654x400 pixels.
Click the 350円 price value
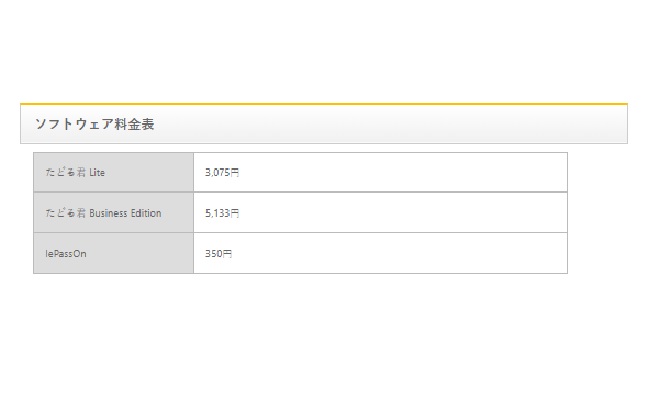pyautogui.click(x=218, y=254)
